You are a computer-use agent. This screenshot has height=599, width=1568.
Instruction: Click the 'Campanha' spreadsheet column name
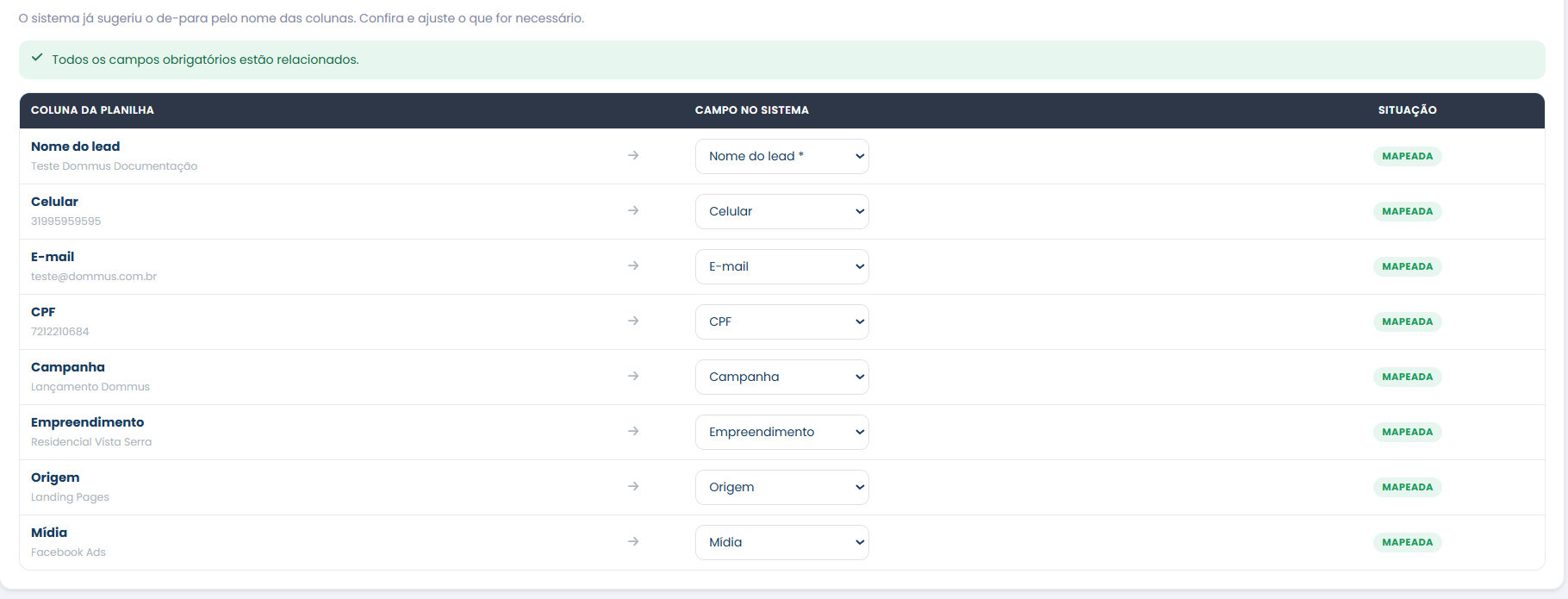68,367
